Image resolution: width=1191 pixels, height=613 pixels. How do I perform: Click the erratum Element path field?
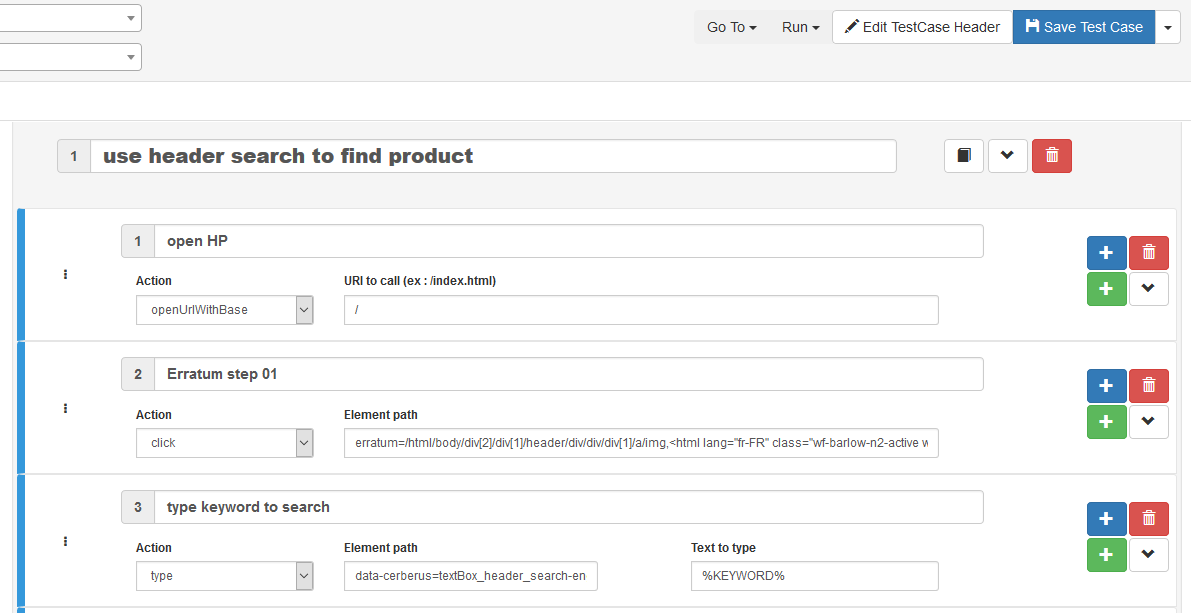[x=641, y=443]
